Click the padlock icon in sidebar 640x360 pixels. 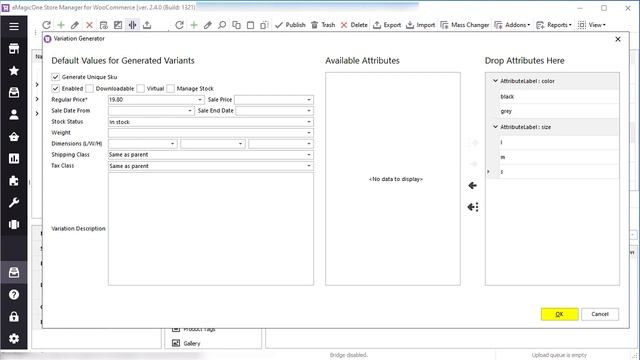point(14,317)
